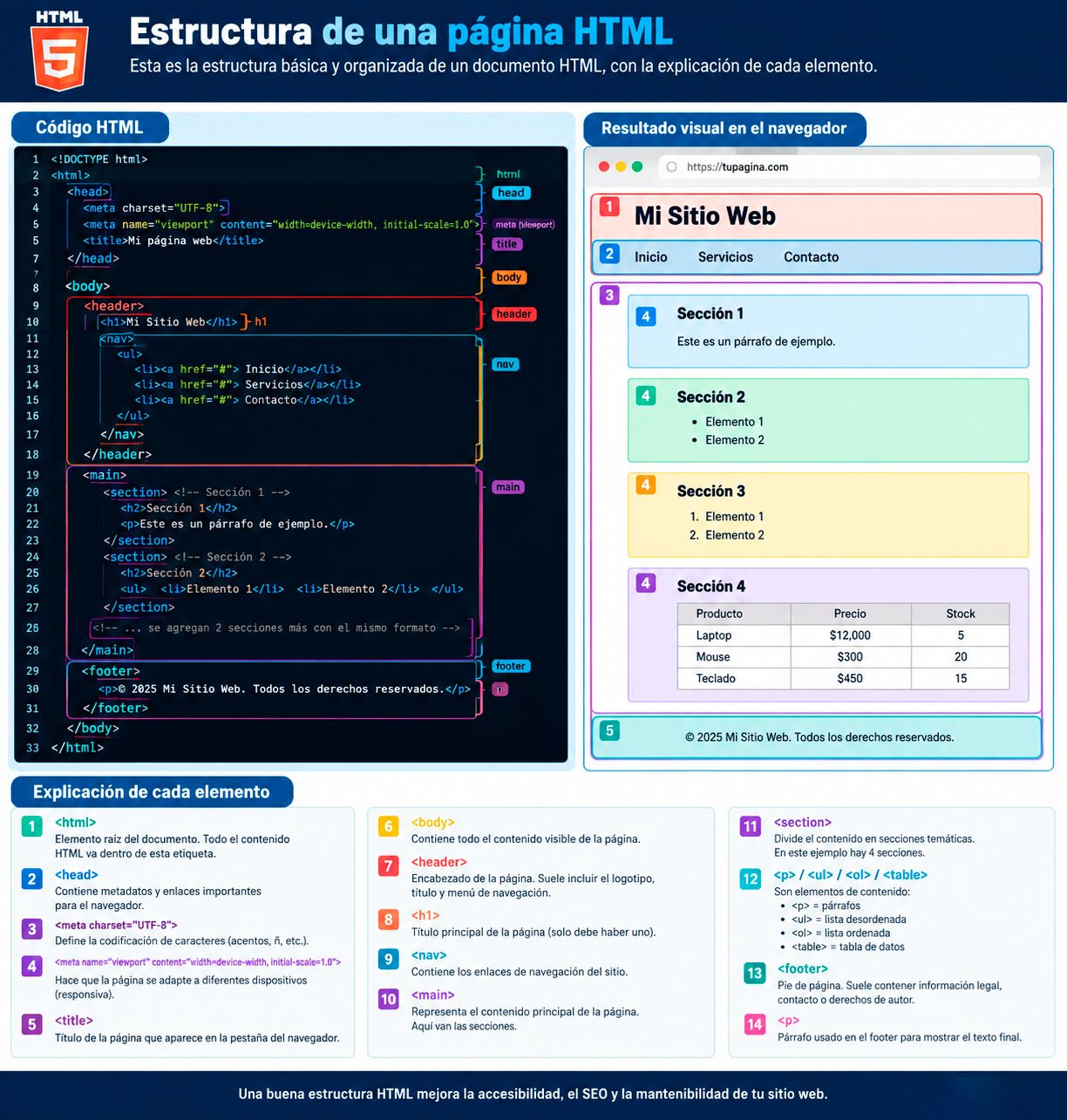This screenshot has height=1120, width=1067.
Task: Go to the Contacto navigation link
Action: pyautogui.click(x=811, y=257)
